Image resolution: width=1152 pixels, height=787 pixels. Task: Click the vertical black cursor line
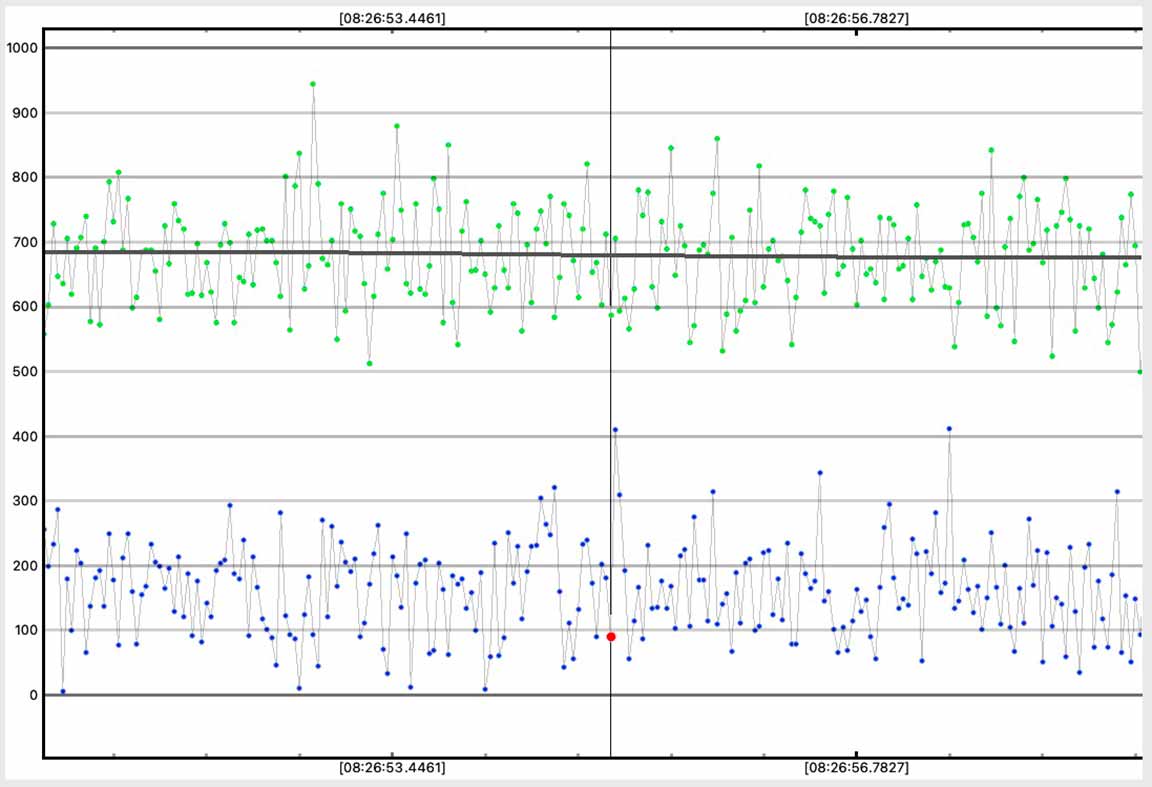point(611,400)
